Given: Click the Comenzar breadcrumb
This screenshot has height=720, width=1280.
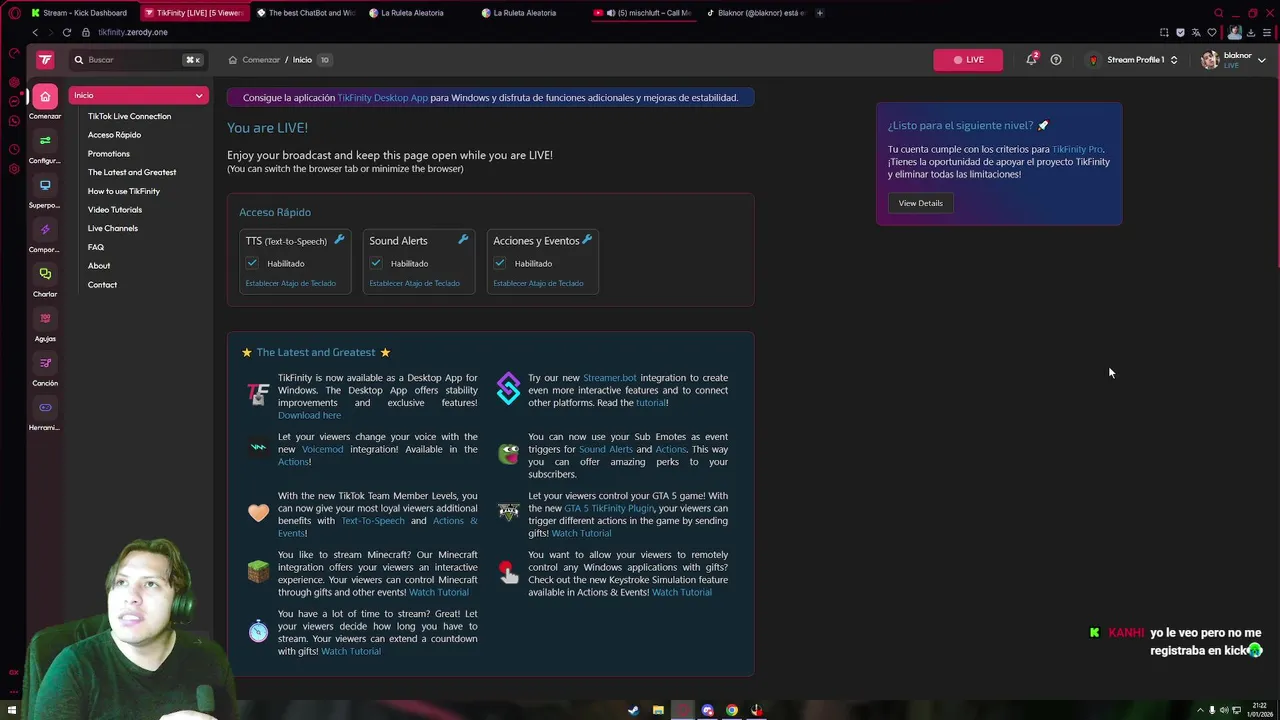Looking at the screenshot, I should click(x=260, y=60).
